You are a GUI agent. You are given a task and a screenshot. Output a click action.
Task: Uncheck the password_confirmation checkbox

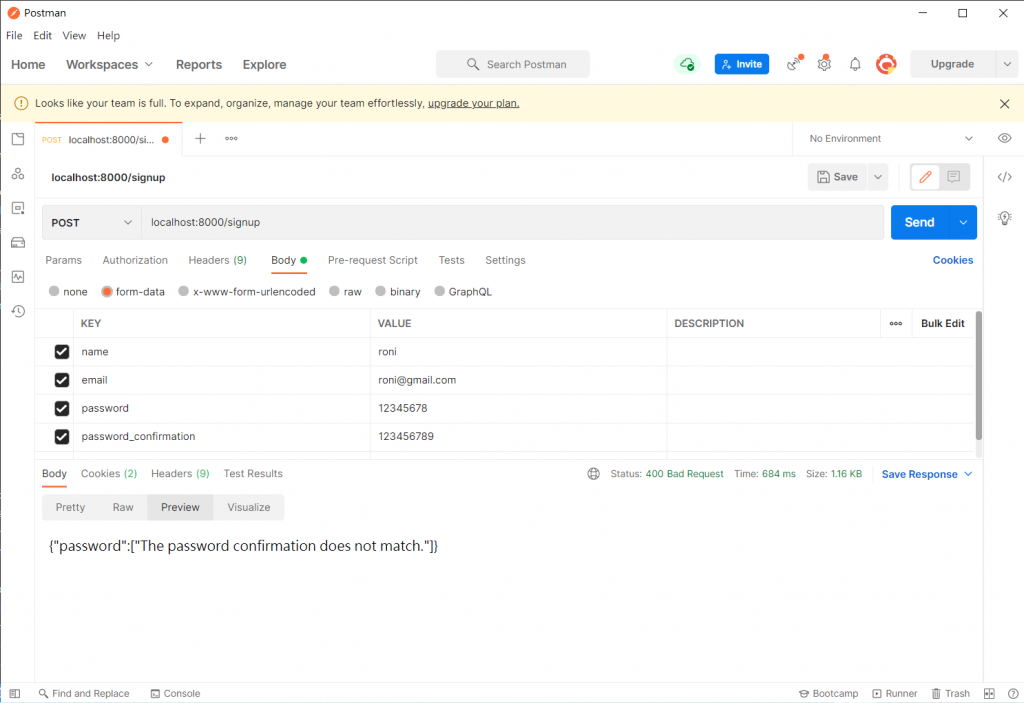pos(62,436)
